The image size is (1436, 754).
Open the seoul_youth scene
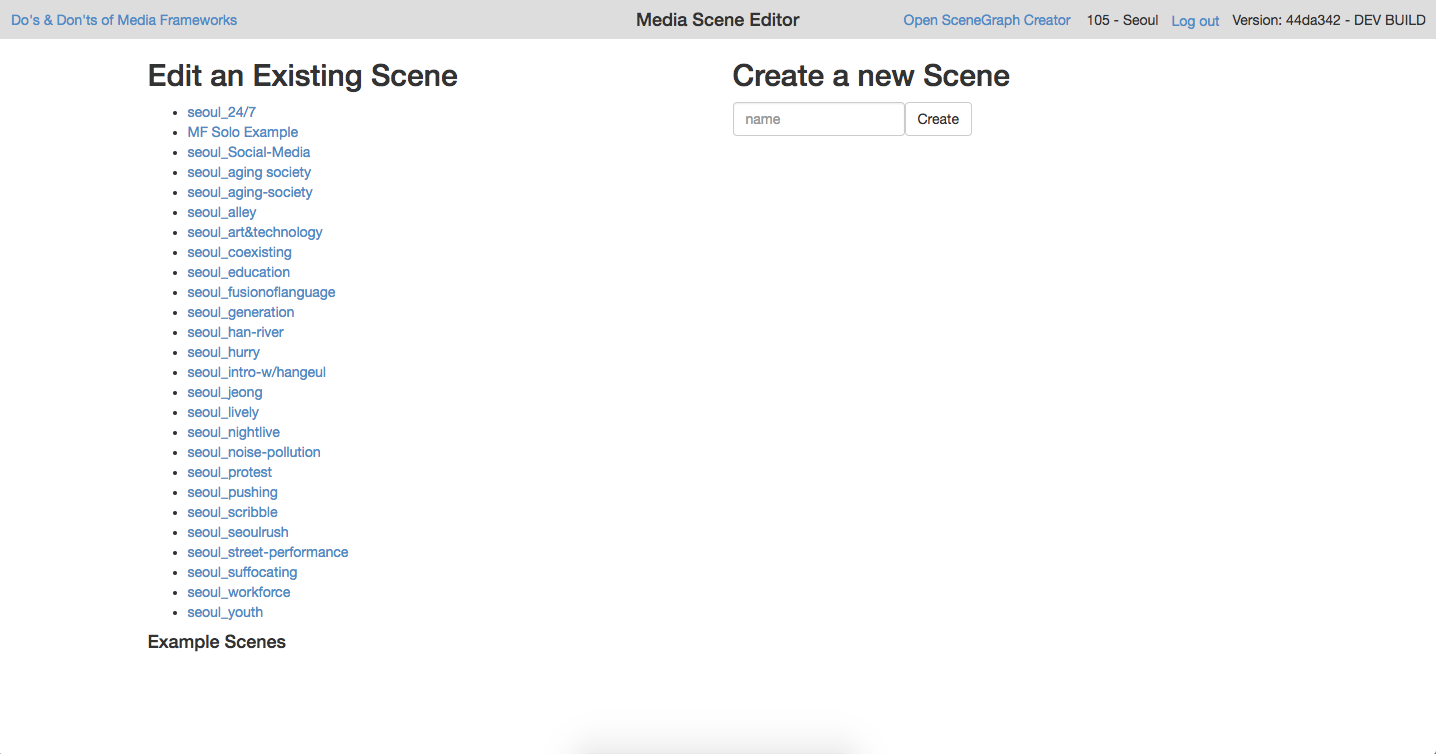pyautogui.click(x=225, y=612)
